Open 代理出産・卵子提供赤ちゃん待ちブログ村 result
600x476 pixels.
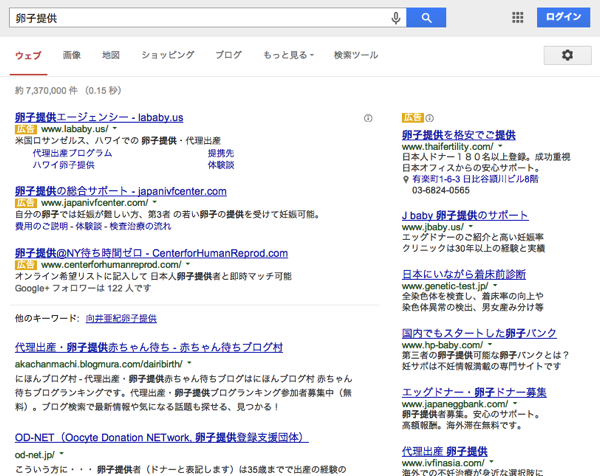(149, 347)
